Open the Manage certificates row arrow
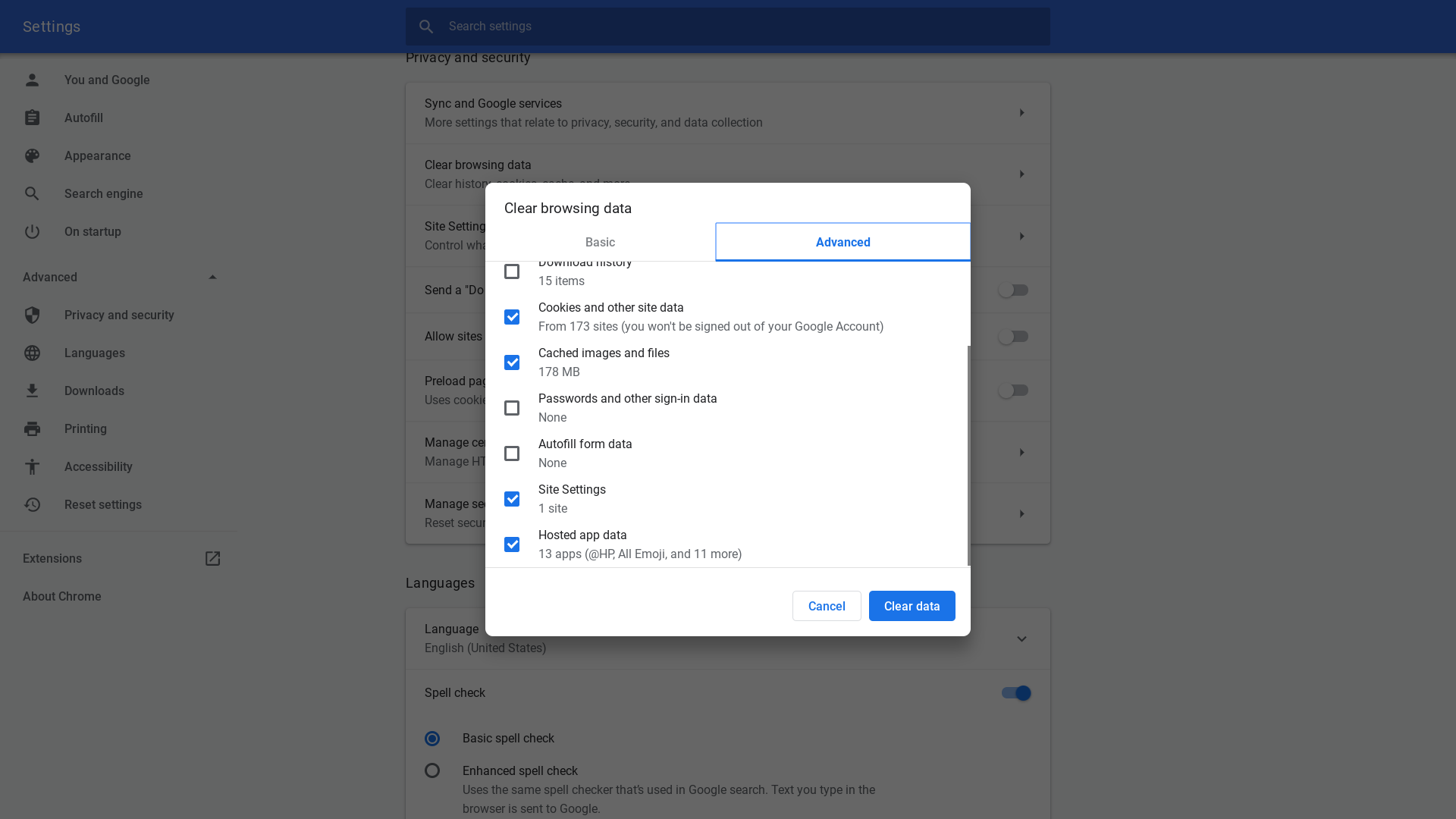The image size is (1456, 819). tap(1021, 453)
